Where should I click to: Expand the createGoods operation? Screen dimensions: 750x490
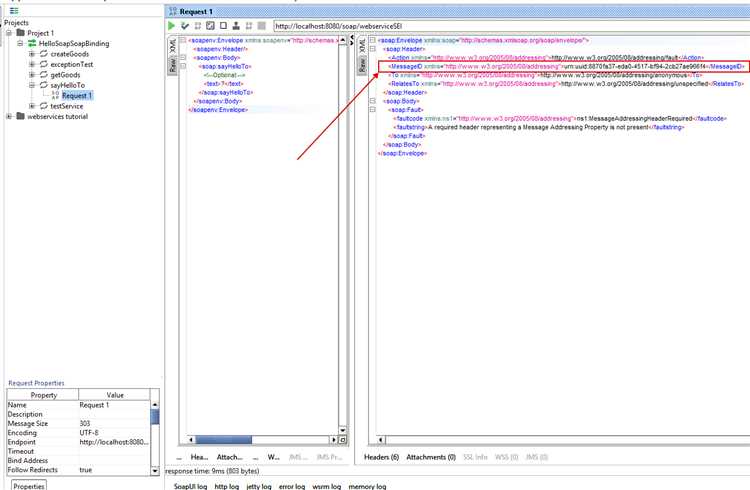point(32,54)
